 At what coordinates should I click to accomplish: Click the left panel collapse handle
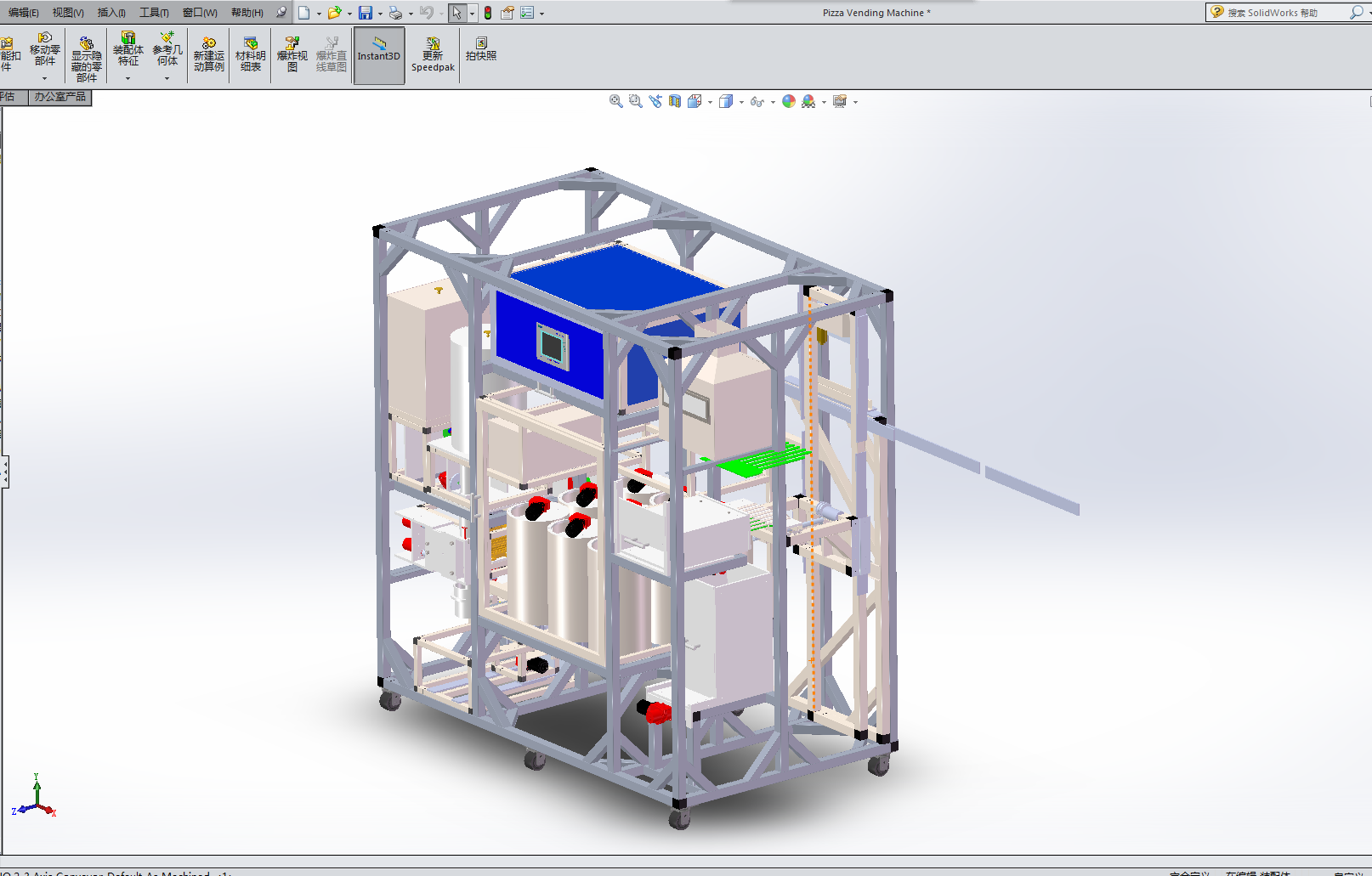(4, 472)
